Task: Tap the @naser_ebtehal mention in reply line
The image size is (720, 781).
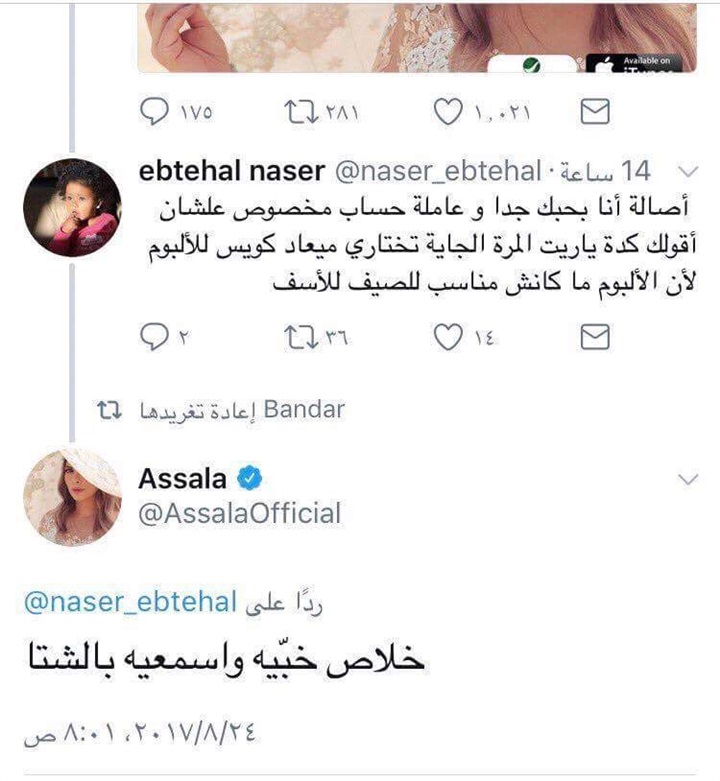Action: (x=130, y=602)
